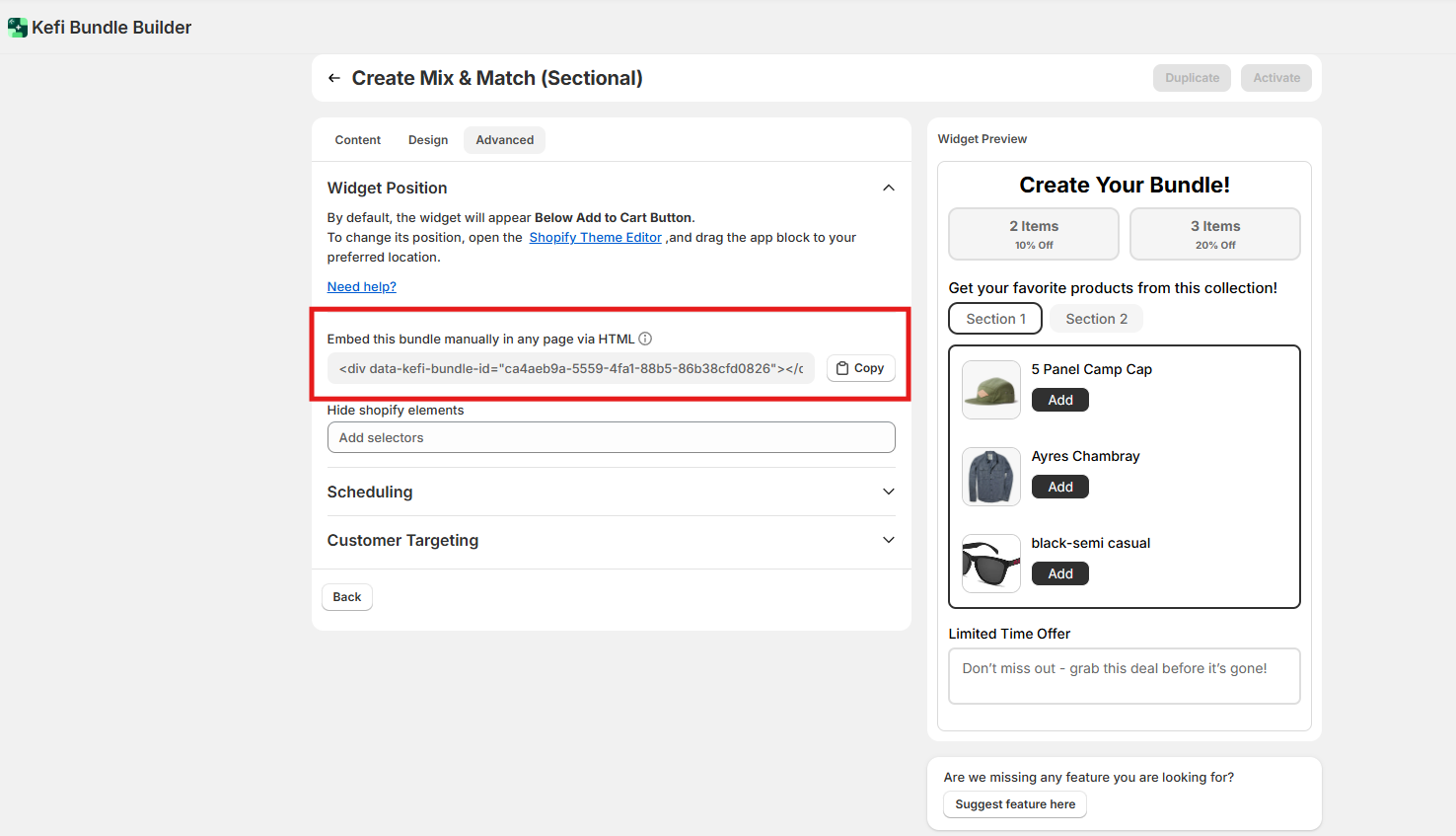The width and height of the screenshot is (1456, 836).
Task: Choose the 3 Items 20% Off tier
Action: [x=1214, y=234]
